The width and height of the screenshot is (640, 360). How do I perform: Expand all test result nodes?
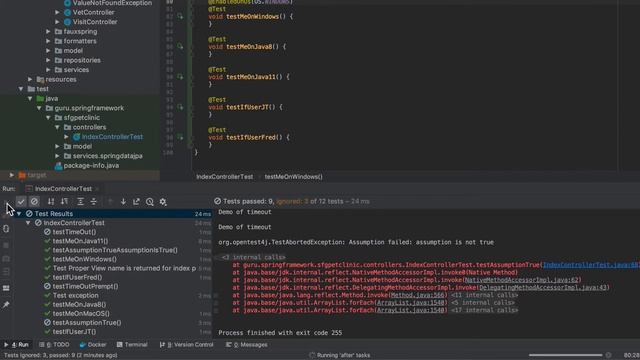pyautogui.click(x=80, y=202)
